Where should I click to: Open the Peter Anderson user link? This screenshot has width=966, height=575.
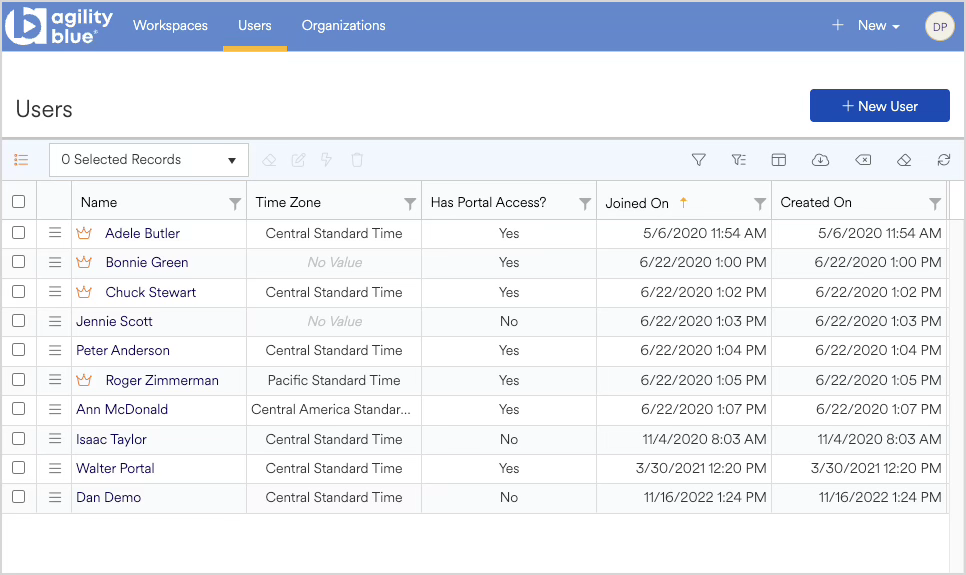(123, 350)
